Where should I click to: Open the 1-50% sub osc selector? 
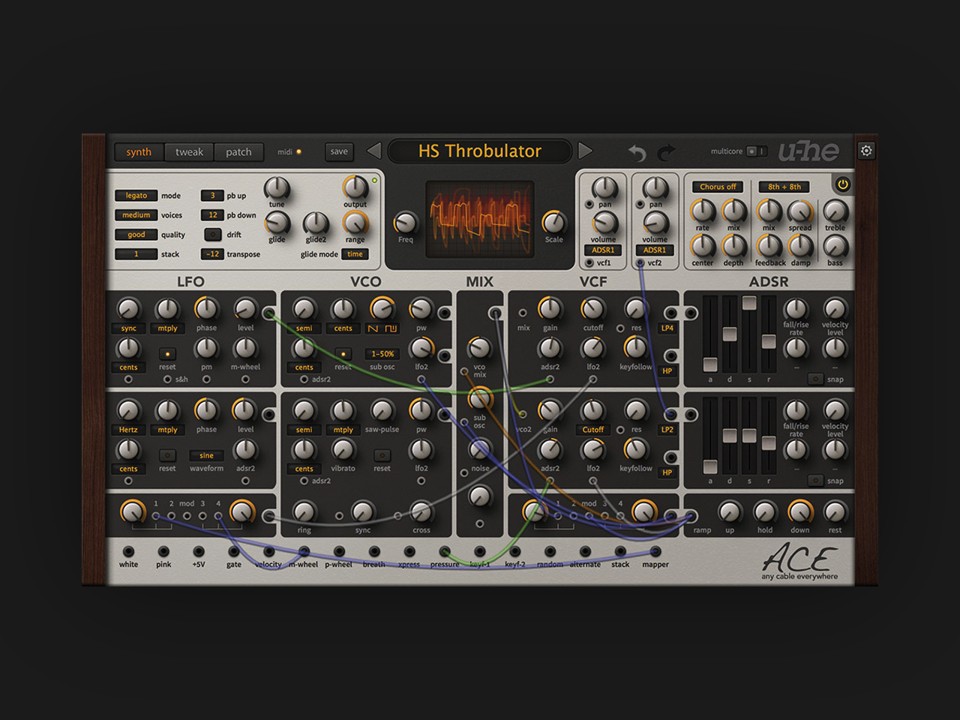pos(382,354)
